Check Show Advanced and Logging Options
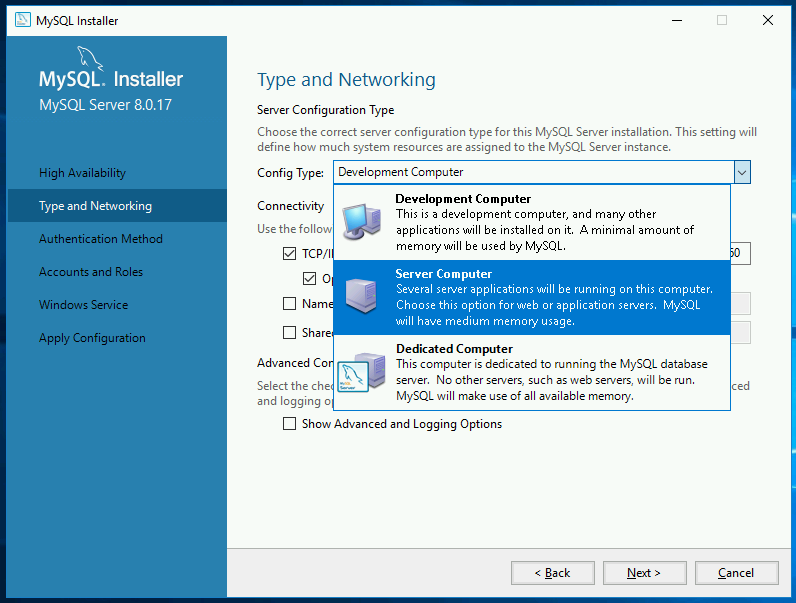Image resolution: width=796 pixels, height=603 pixels. (x=289, y=424)
